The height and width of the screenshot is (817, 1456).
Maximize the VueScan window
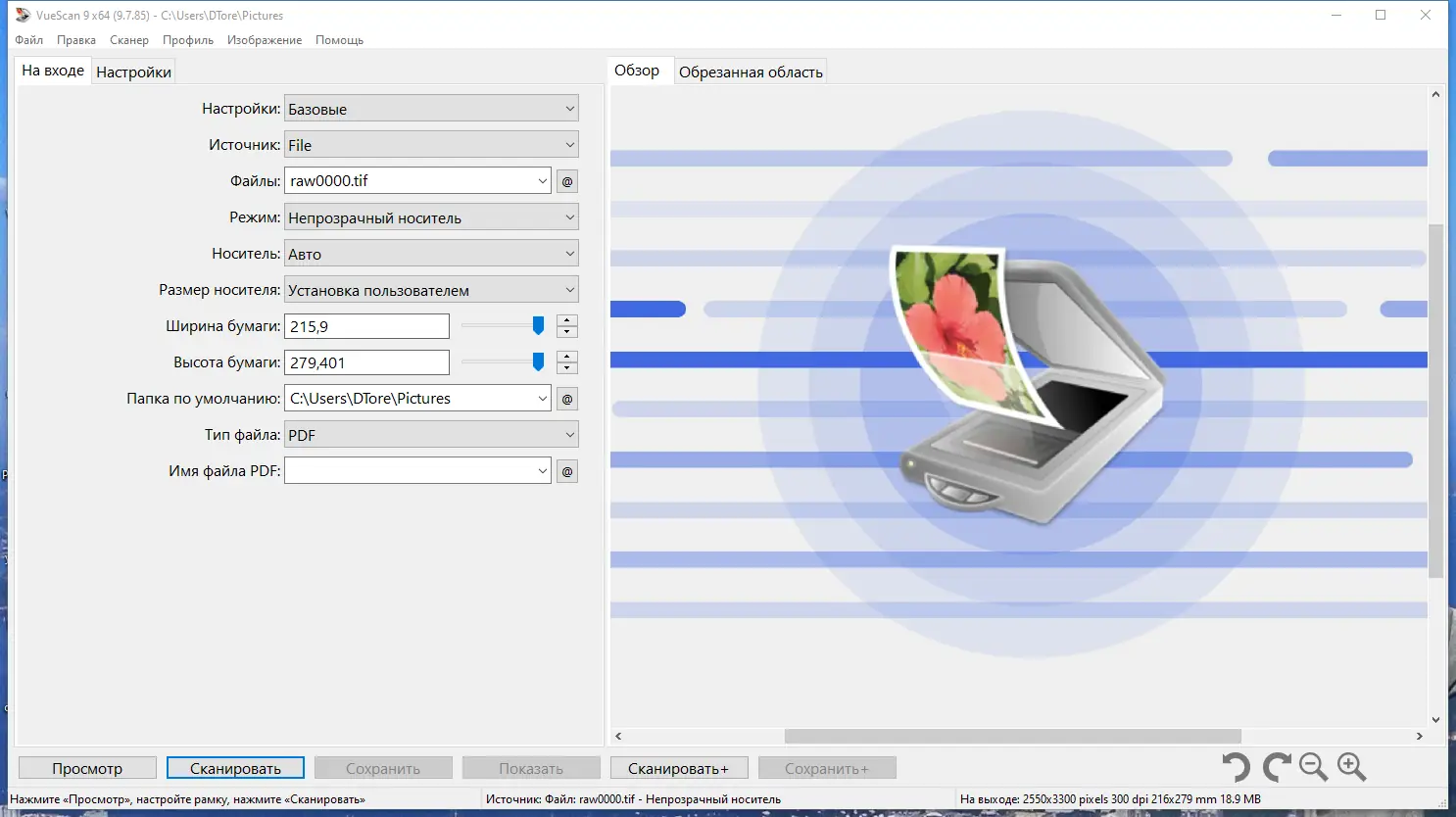[x=1381, y=15]
